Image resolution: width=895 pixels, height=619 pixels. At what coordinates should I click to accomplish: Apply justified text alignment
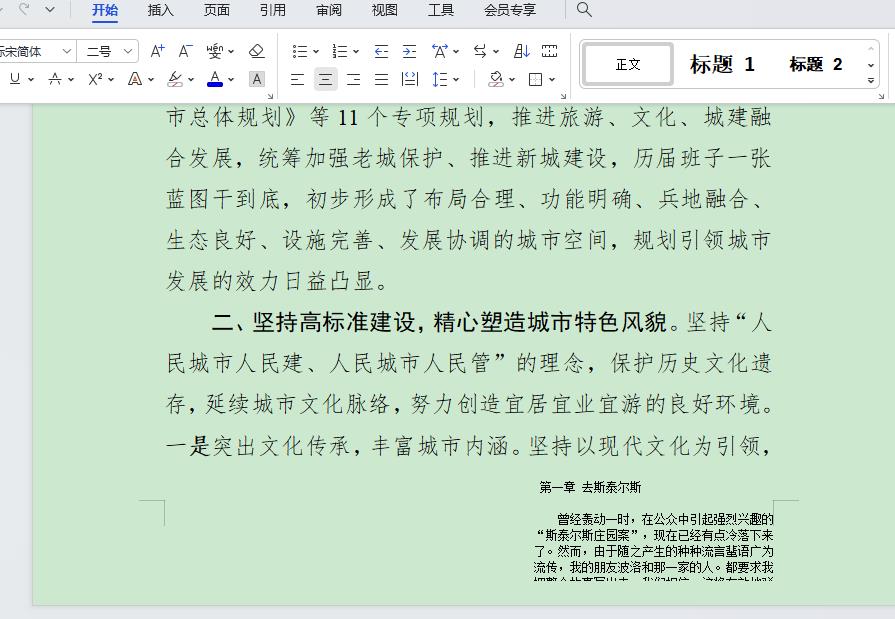[381, 79]
